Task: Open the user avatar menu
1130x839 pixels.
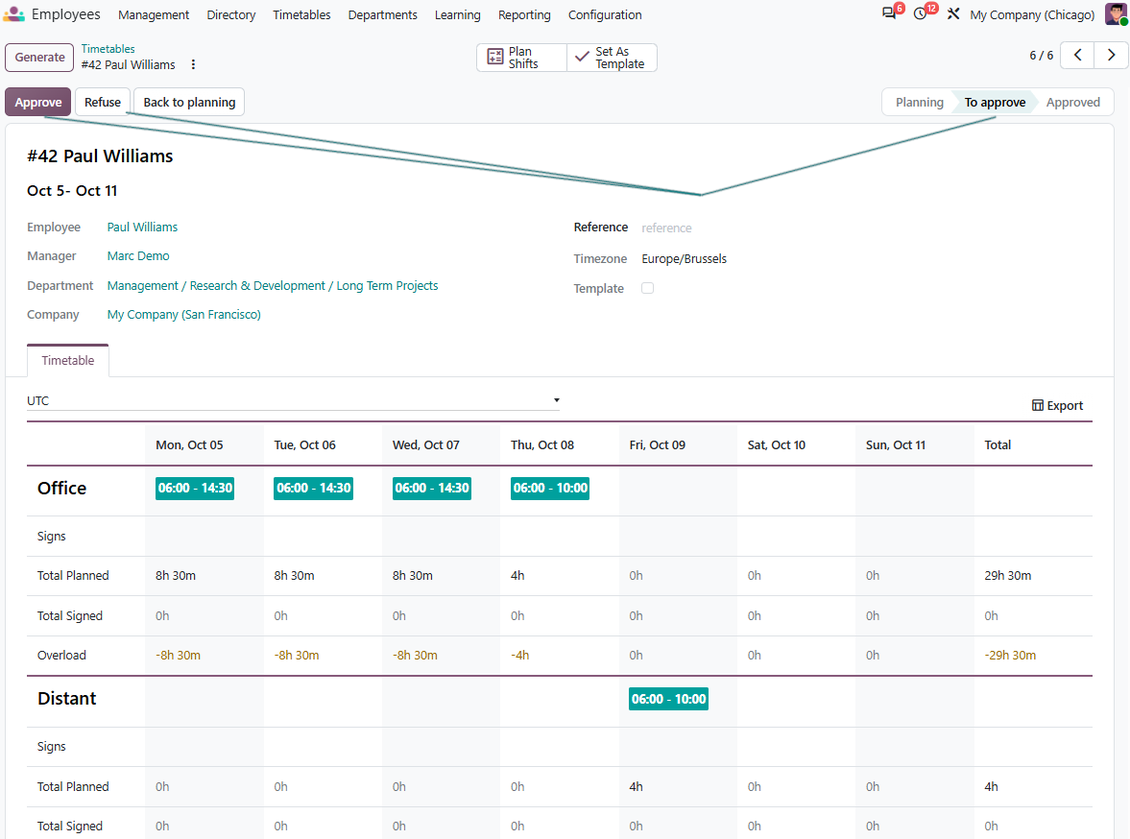Action: point(1116,14)
